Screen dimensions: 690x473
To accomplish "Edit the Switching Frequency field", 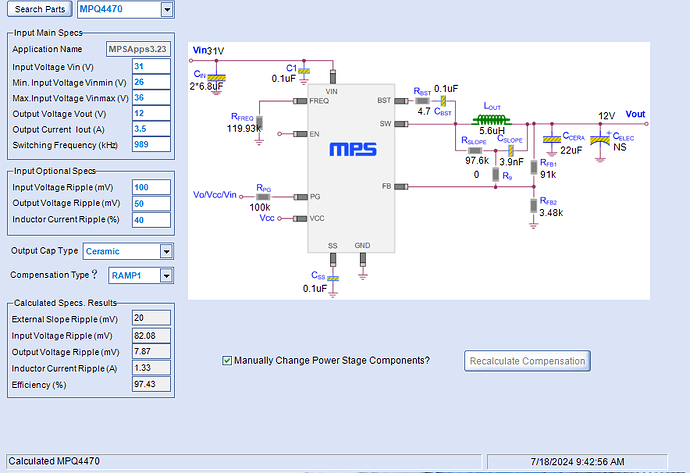I will pyautogui.click(x=151, y=144).
